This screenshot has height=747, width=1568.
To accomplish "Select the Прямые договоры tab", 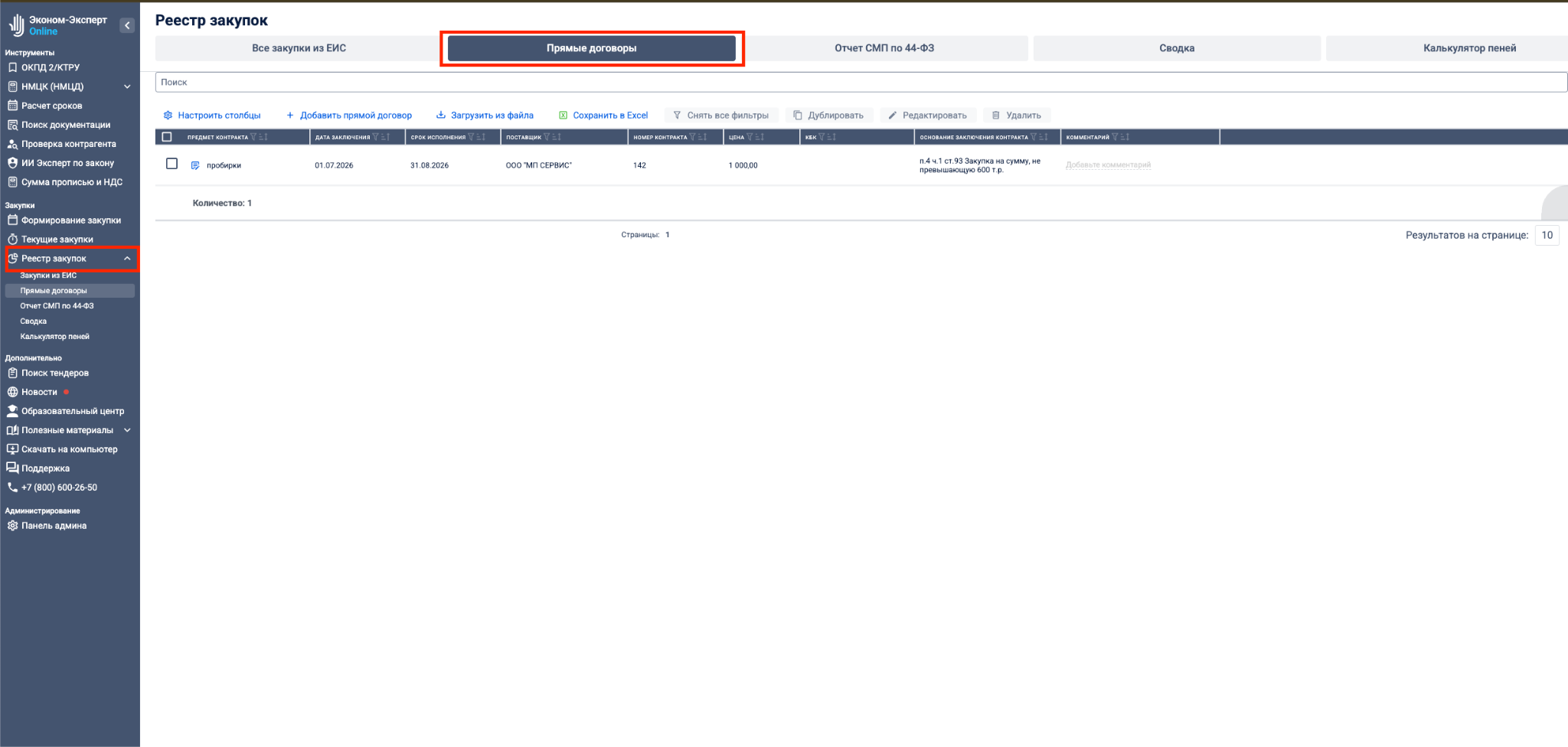I will point(591,48).
